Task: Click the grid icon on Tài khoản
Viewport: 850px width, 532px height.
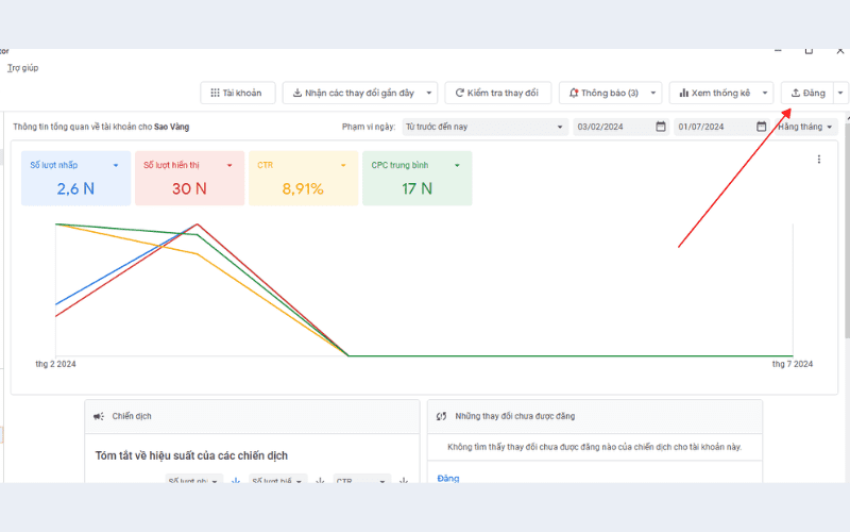Action: [215, 93]
